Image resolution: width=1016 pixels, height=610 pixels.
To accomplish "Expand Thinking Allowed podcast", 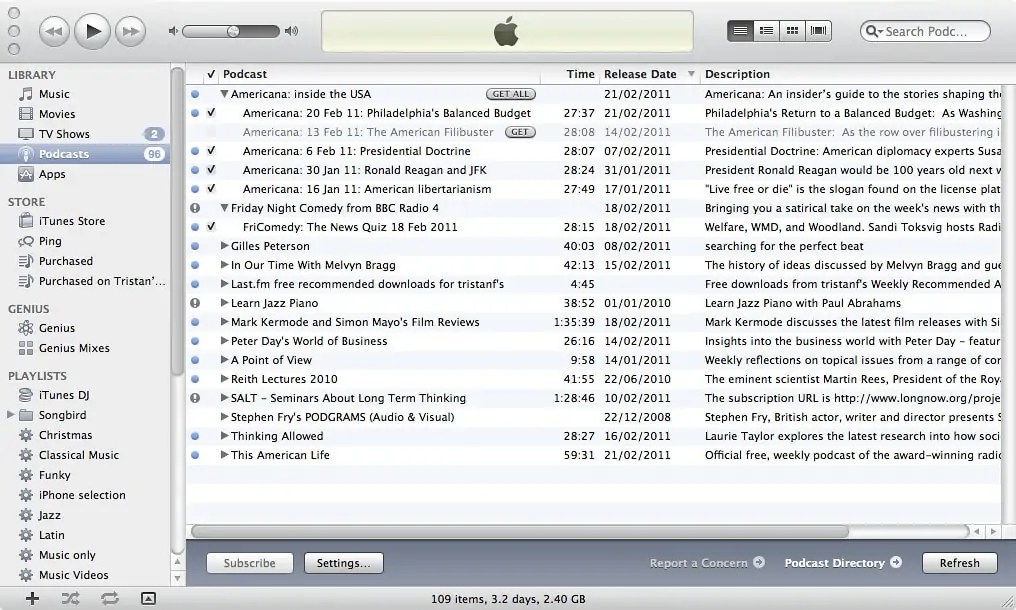I will pos(224,436).
